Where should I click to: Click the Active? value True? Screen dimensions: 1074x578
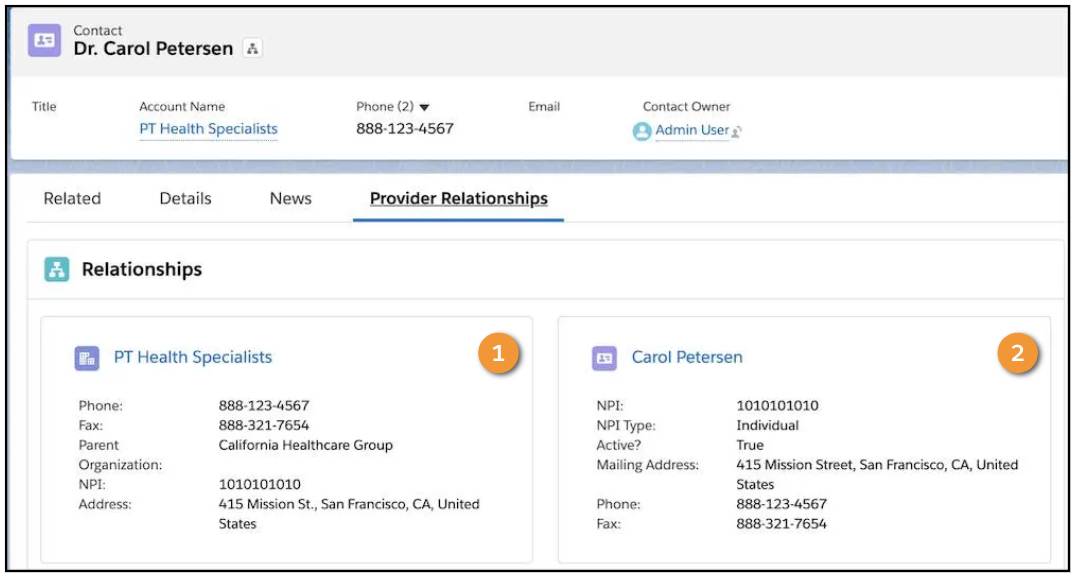(x=749, y=445)
